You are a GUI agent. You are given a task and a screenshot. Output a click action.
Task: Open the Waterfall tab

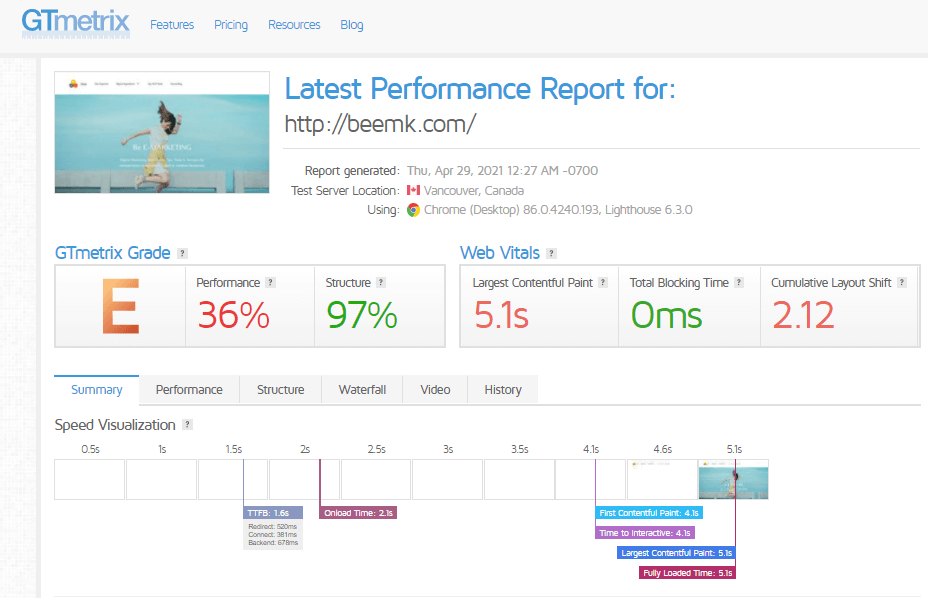tap(362, 390)
